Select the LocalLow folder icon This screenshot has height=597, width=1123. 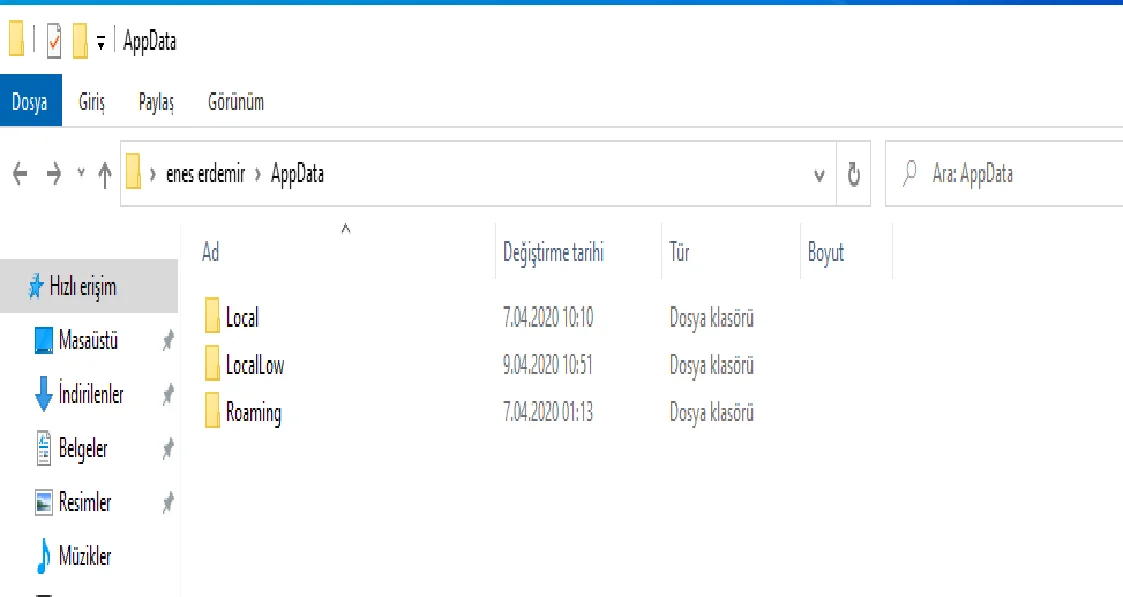click(212, 365)
